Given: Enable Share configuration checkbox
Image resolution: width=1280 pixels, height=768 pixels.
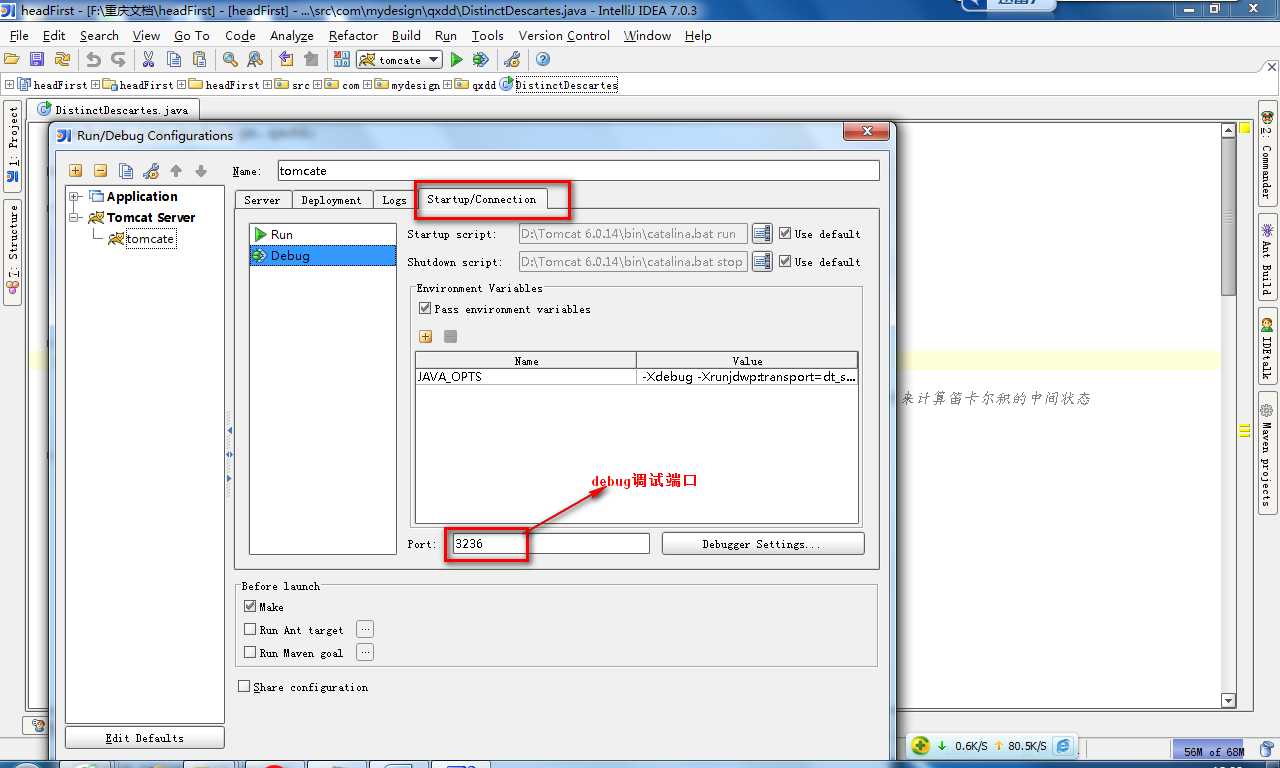Looking at the screenshot, I should pyautogui.click(x=244, y=686).
